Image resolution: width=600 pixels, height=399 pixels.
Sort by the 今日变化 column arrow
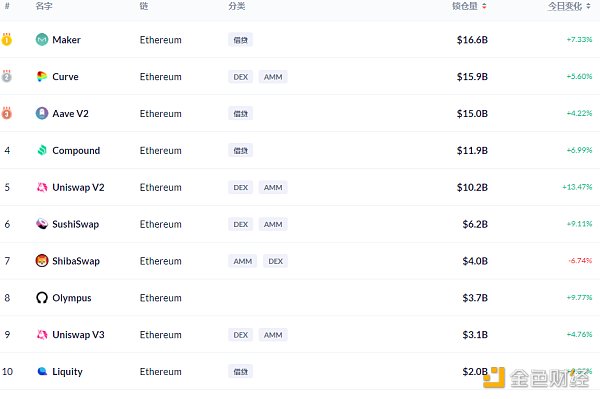pos(588,6)
